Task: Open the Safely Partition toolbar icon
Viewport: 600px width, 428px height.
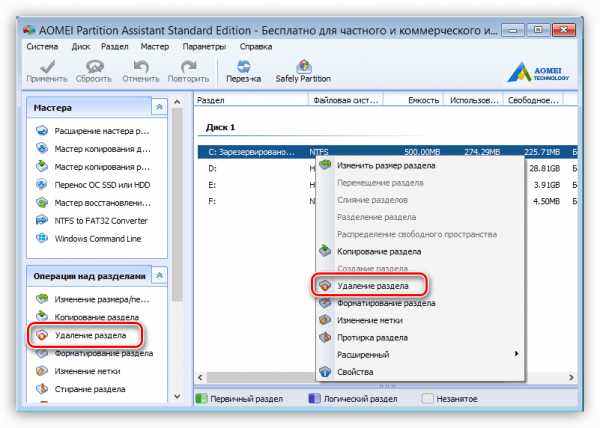Action: tap(303, 67)
